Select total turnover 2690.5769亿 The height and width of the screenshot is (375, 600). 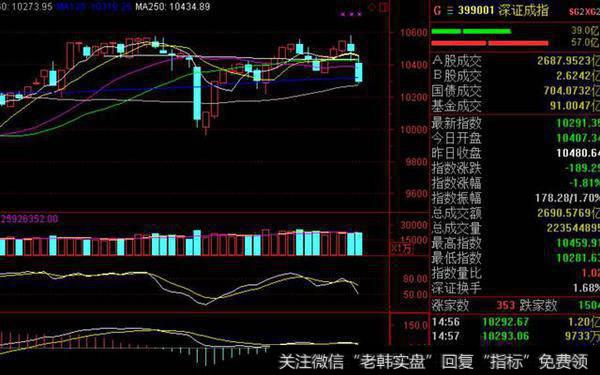click(568, 213)
